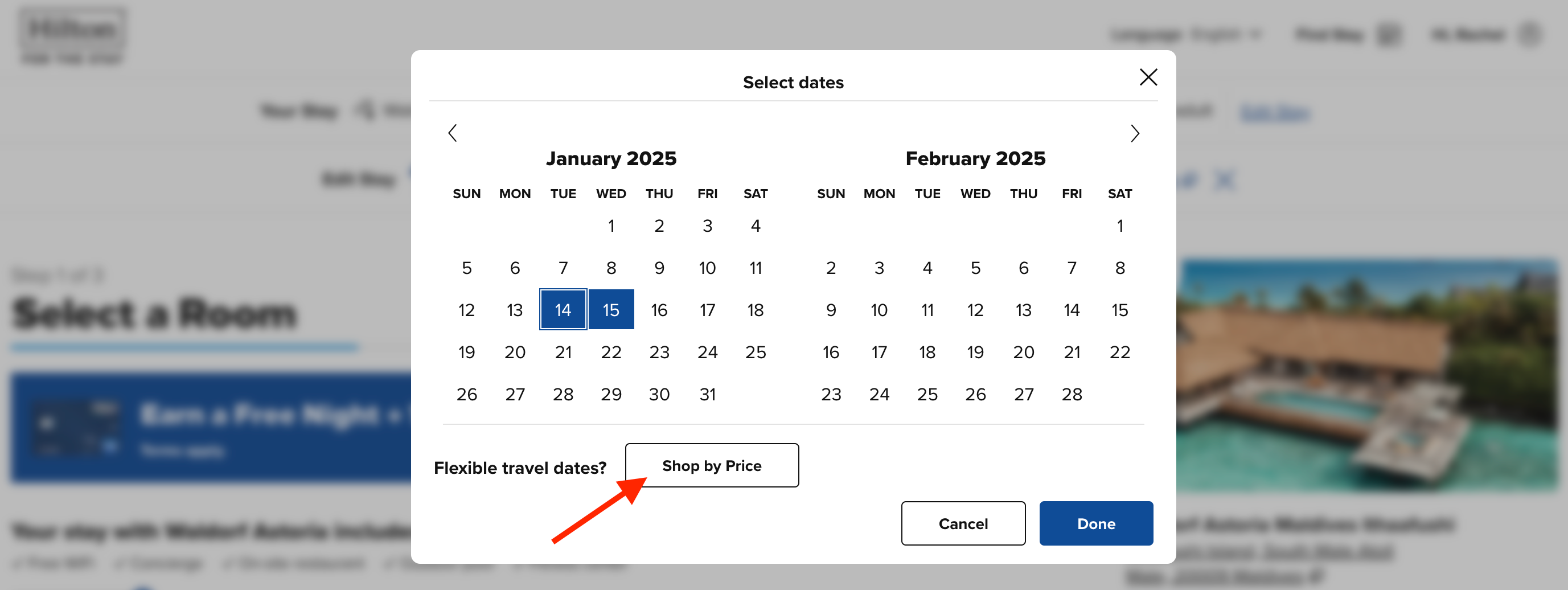Screen dimensions: 1568x590
Task: Select February 19 on the calendar
Action: coord(975,352)
